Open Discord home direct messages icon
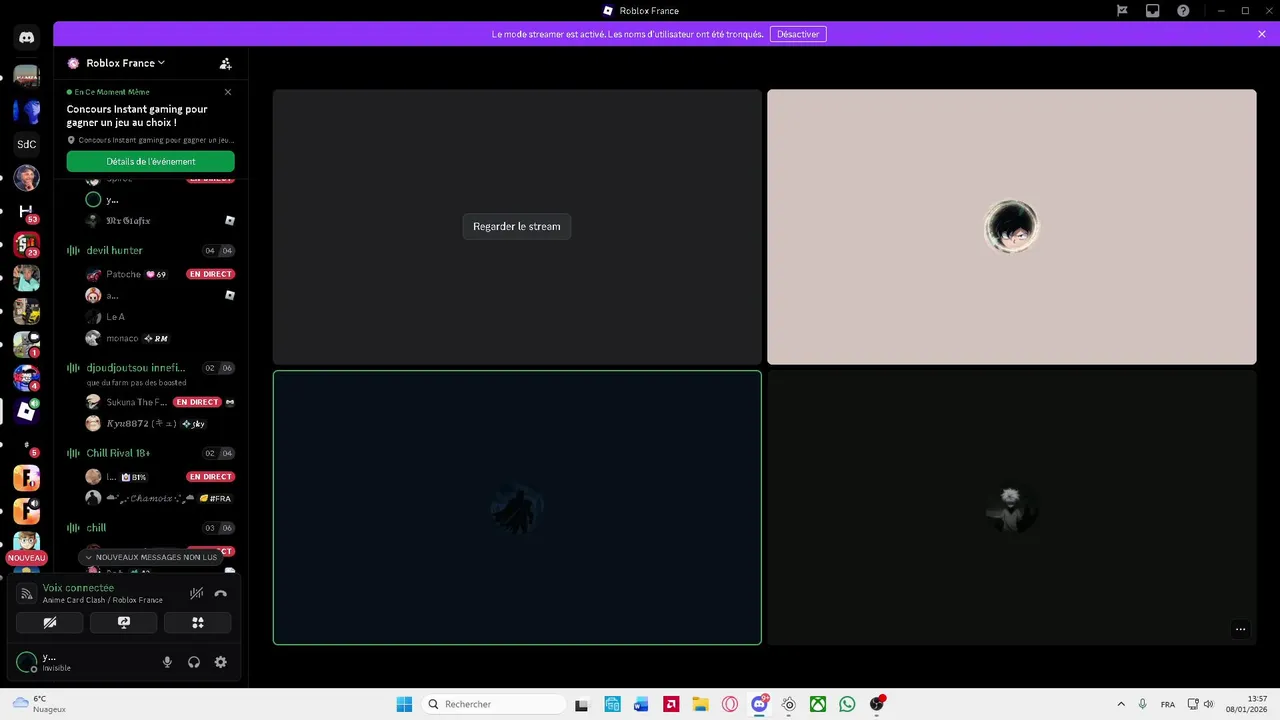The image size is (1280, 720). (27, 38)
